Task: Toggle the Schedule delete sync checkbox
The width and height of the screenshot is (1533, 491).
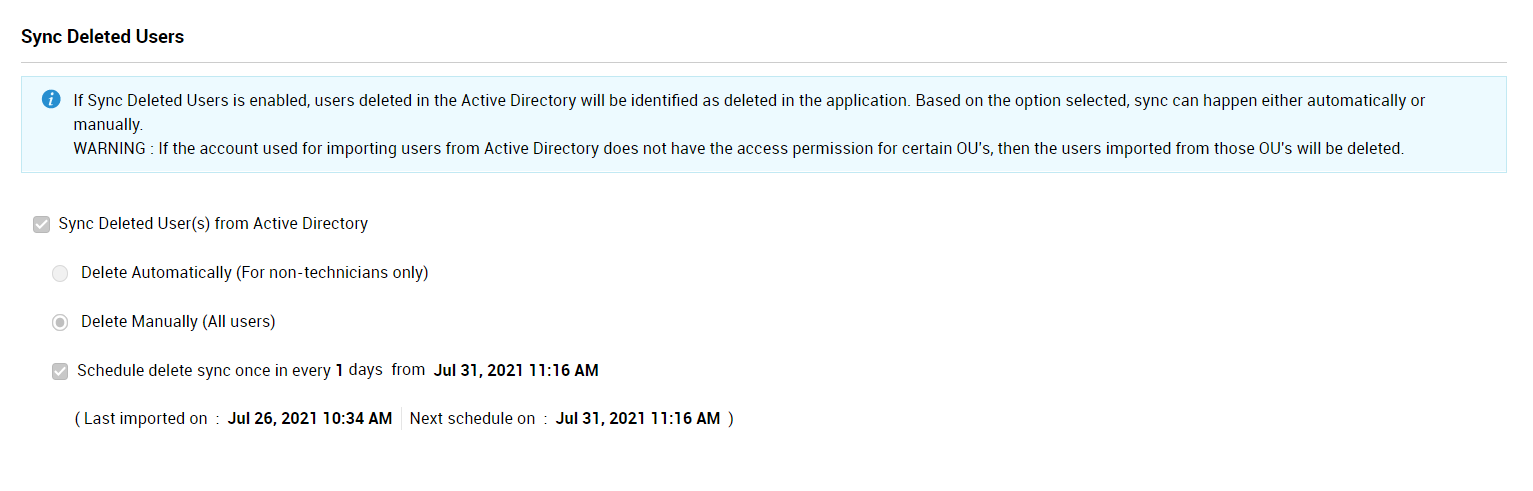Action: [x=60, y=371]
